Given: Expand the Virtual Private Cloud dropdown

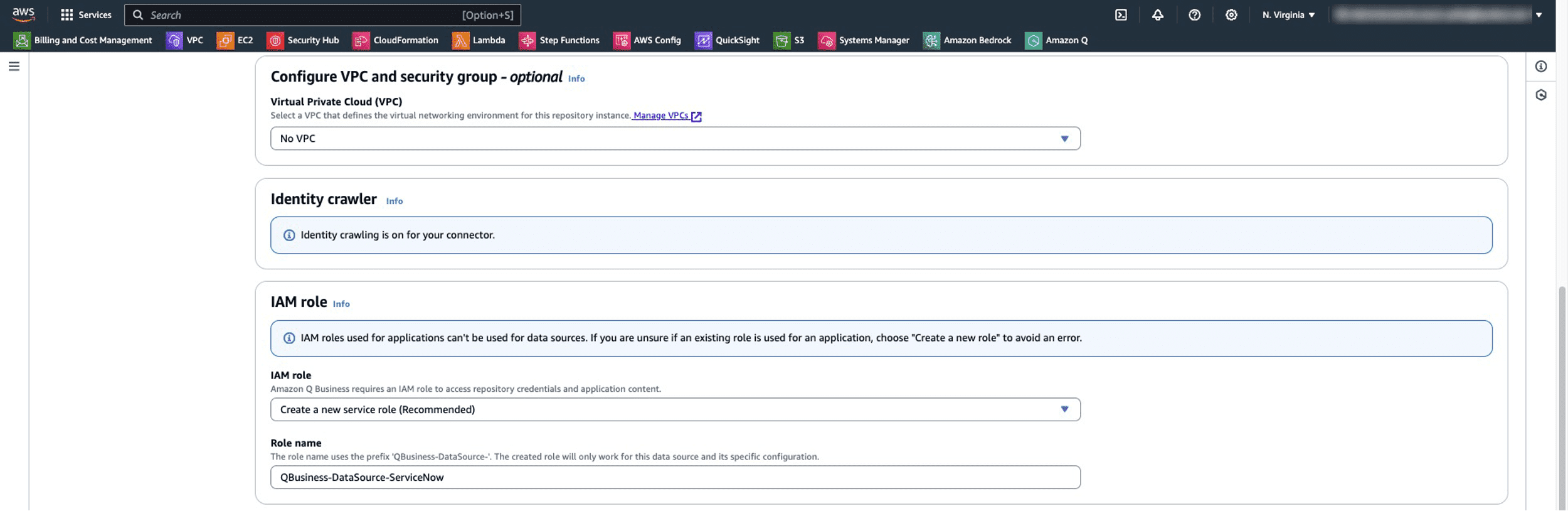Looking at the screenshot, I should coord(675,139).
